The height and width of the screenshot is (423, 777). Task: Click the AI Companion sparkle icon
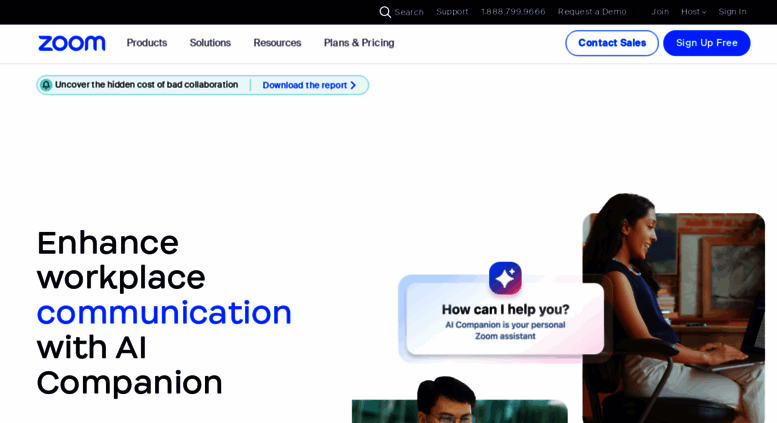coord(505,278)
